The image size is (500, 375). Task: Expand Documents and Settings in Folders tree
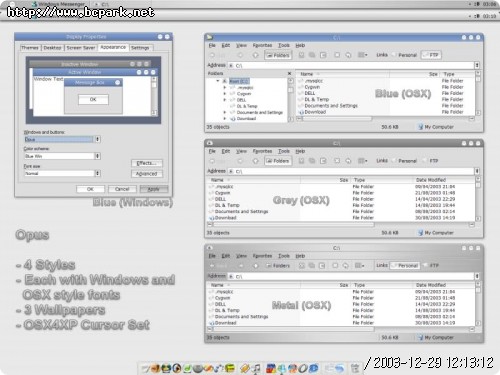click(x=225, y=112)
